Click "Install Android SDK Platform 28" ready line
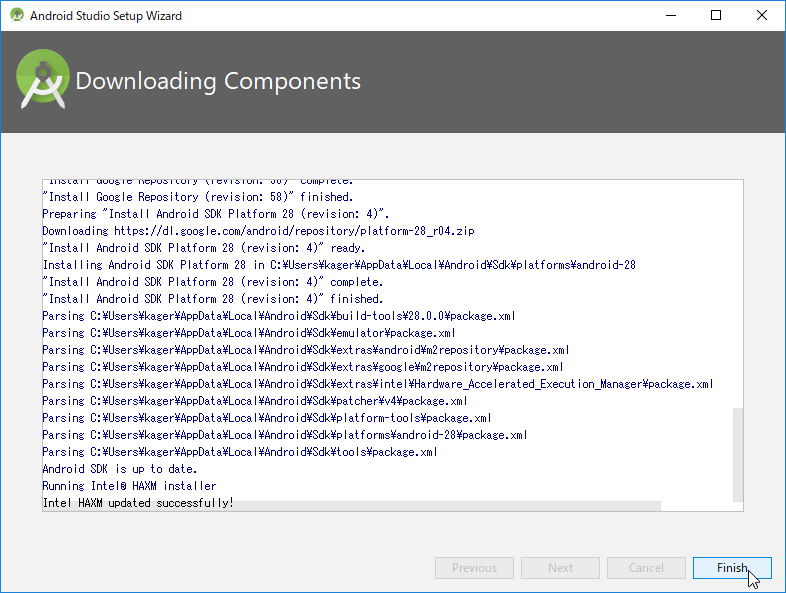The height and width of the screenshot is (593, 786). click(204, 248)
